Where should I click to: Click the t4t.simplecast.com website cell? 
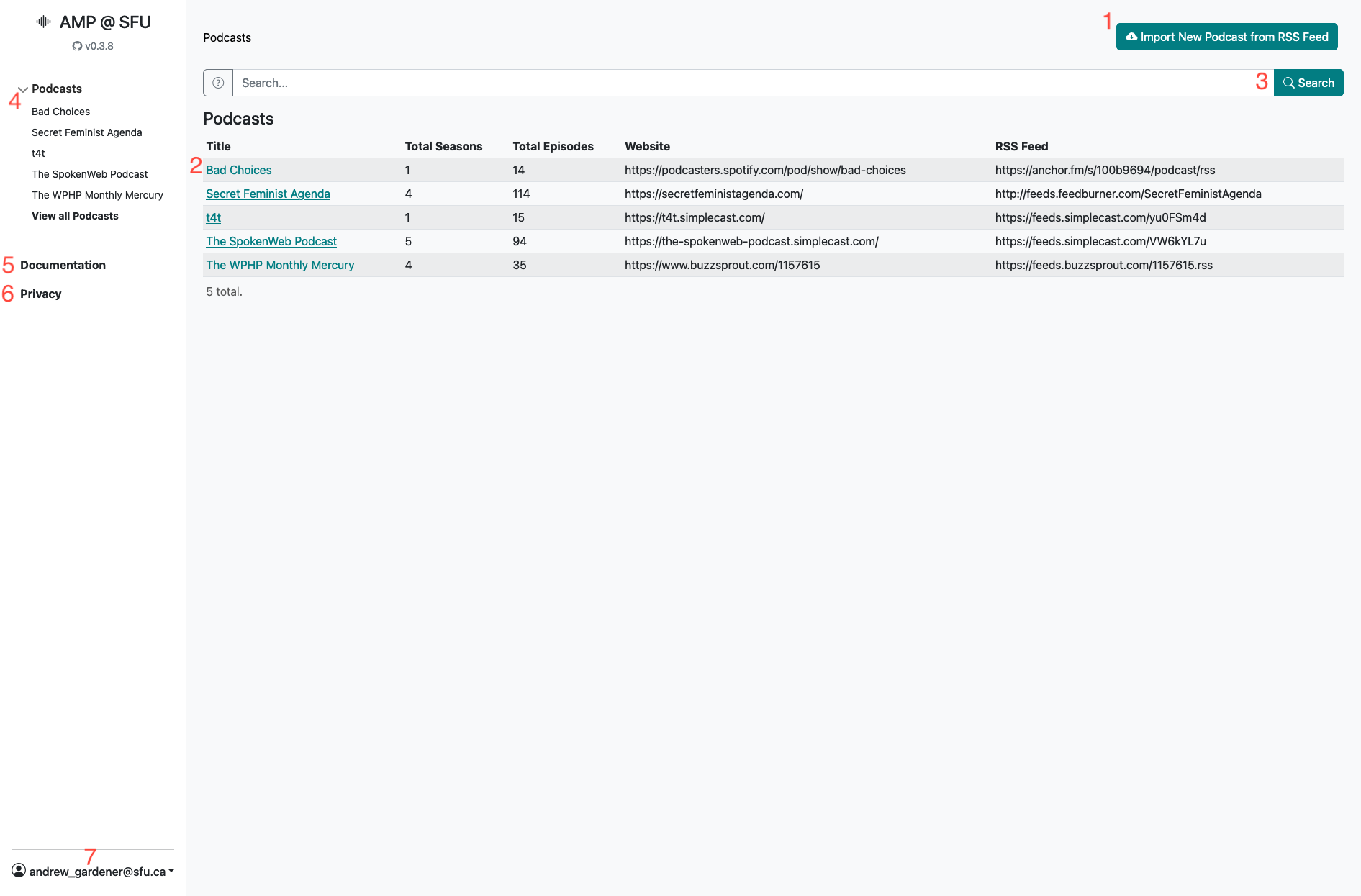pyautogui.click(x=695, y=217)
